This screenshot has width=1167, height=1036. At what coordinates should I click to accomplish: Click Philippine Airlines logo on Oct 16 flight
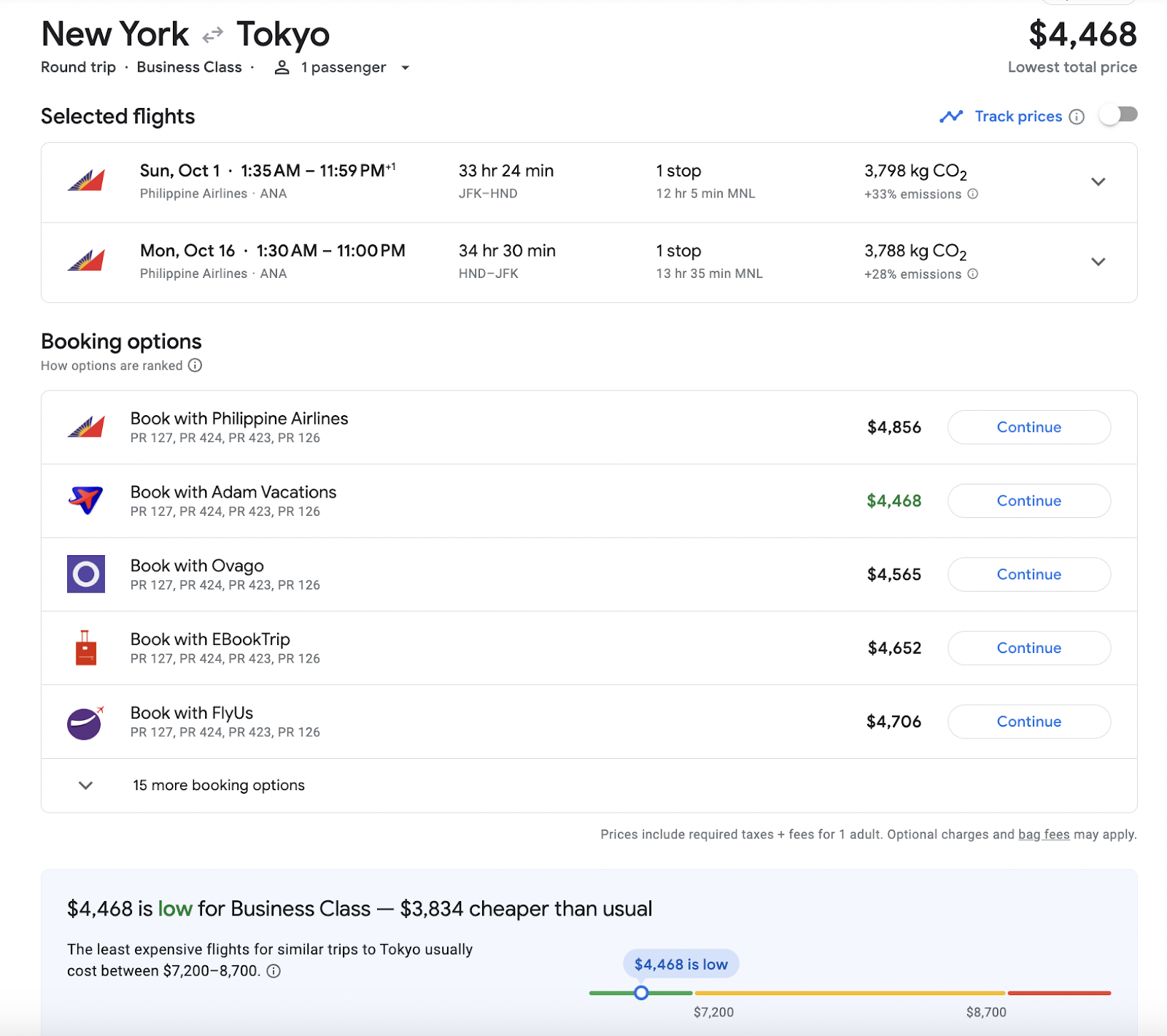86,260
